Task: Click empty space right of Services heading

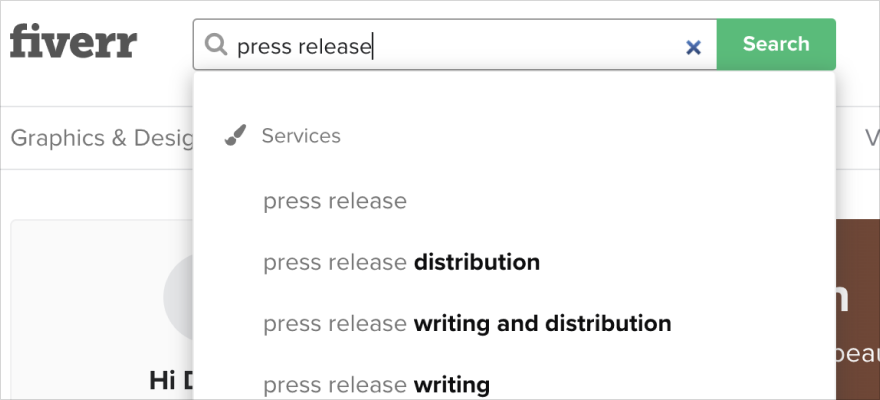Action: (584, 136)
